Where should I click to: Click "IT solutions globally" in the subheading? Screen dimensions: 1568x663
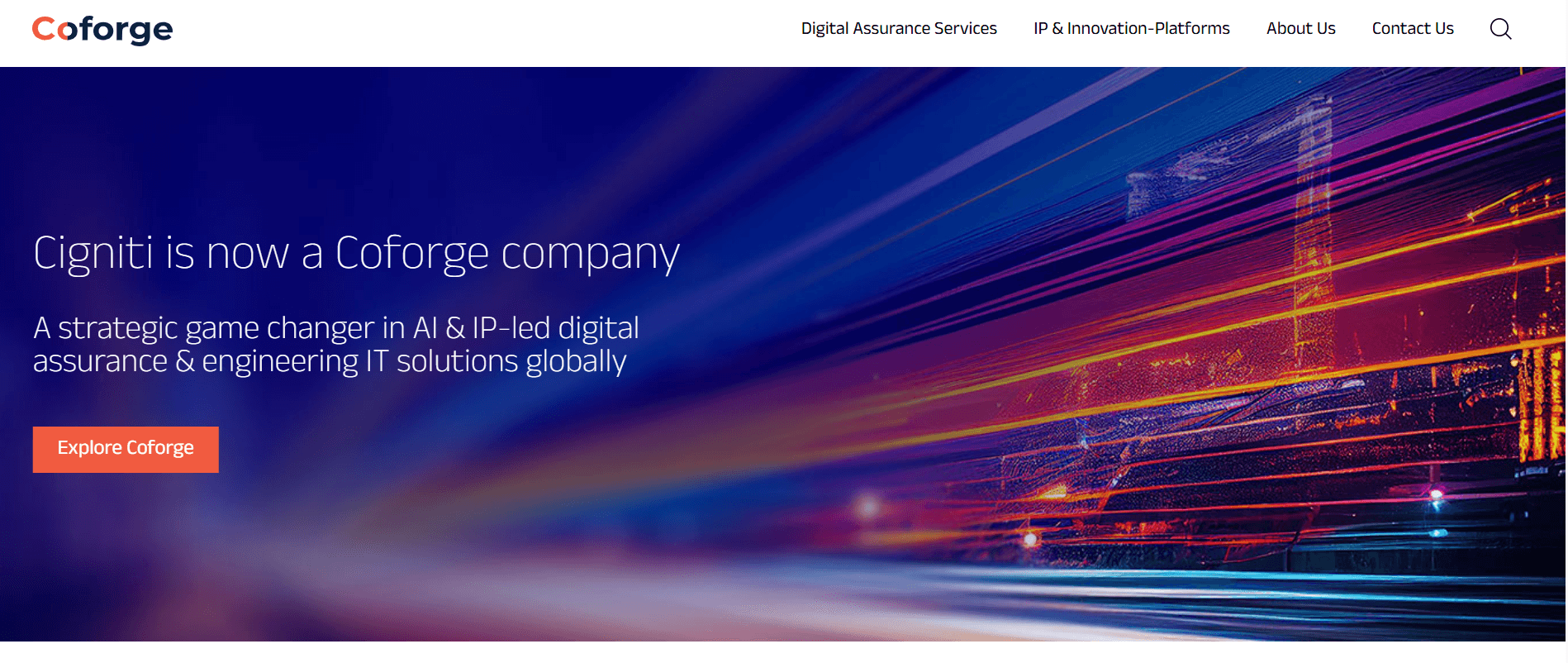[x=496, y=362]
